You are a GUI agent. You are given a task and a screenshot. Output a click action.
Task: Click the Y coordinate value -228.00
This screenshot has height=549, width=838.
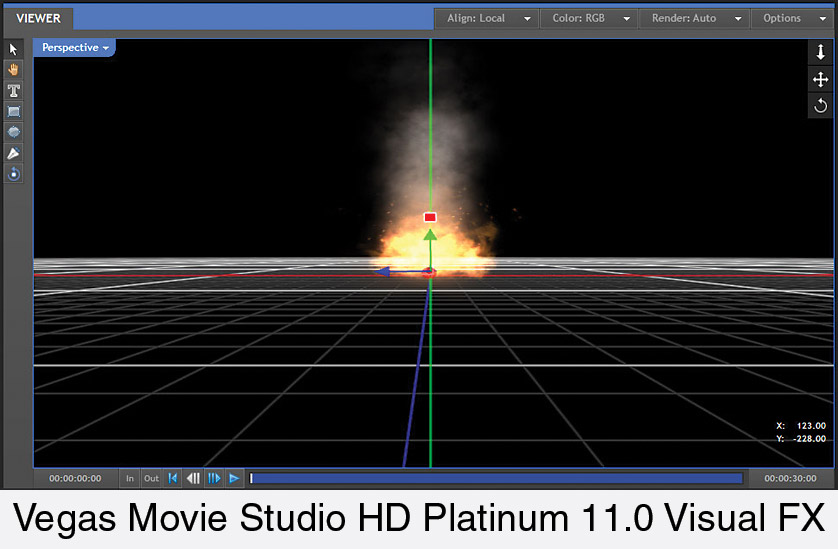[810, 439]
